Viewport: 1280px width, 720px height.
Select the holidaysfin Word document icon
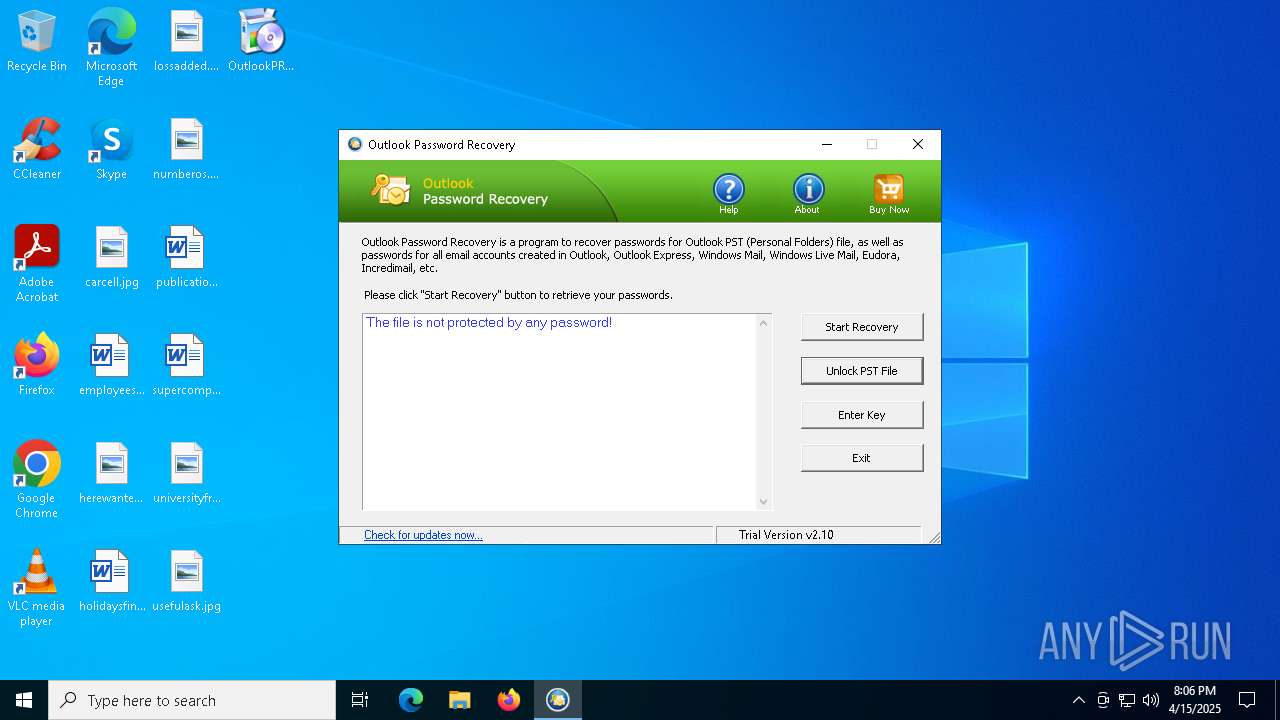pyautogui.click(x=111, y=582)
